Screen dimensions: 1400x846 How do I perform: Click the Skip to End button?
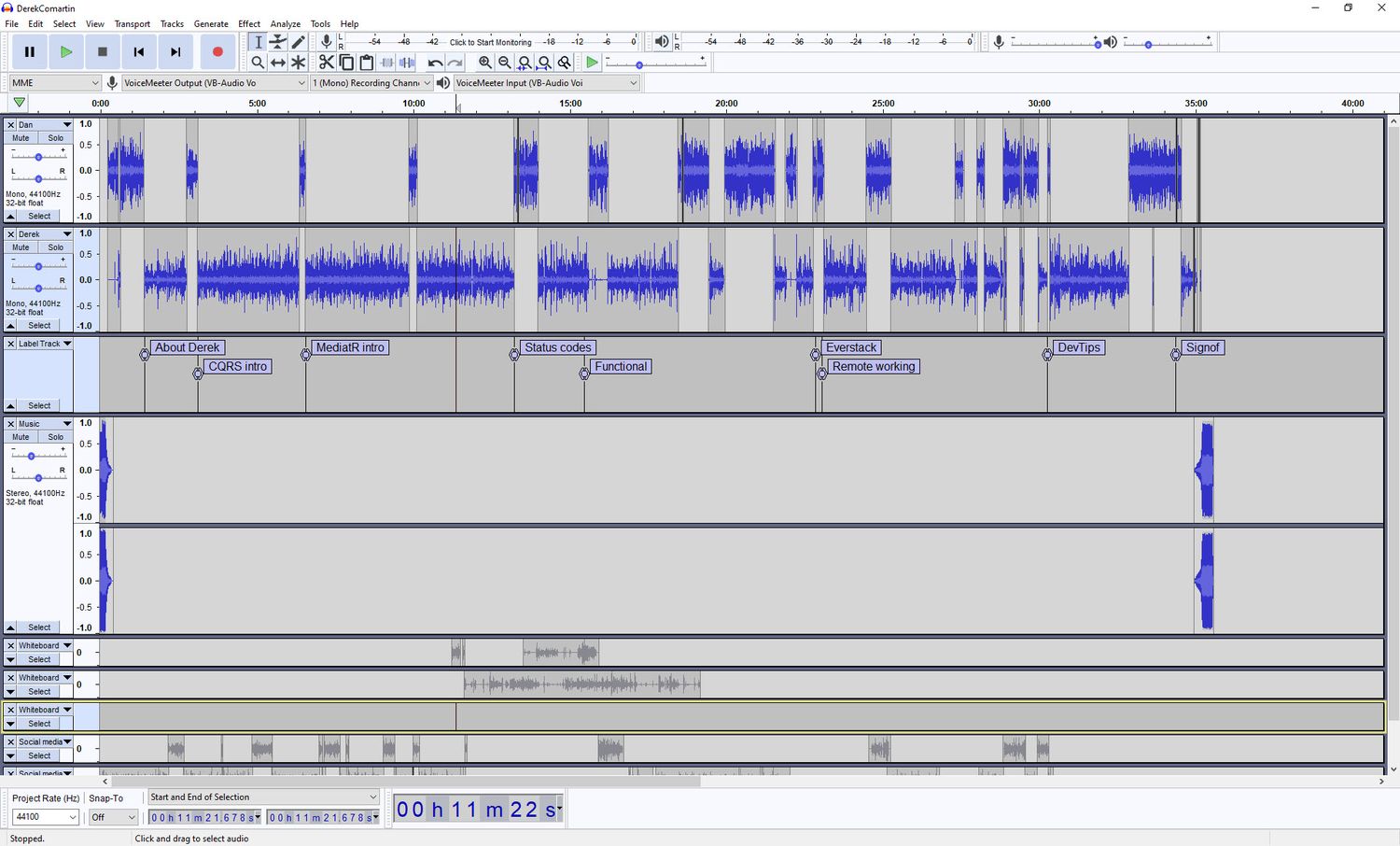(175, 52)
